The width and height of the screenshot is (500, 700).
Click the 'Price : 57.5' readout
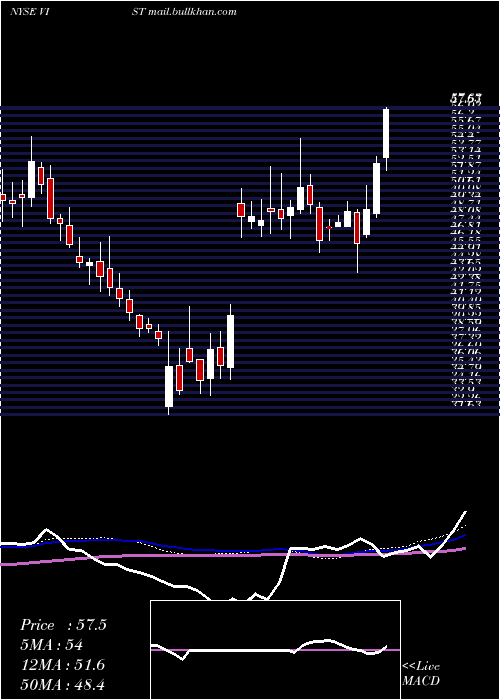63,625
